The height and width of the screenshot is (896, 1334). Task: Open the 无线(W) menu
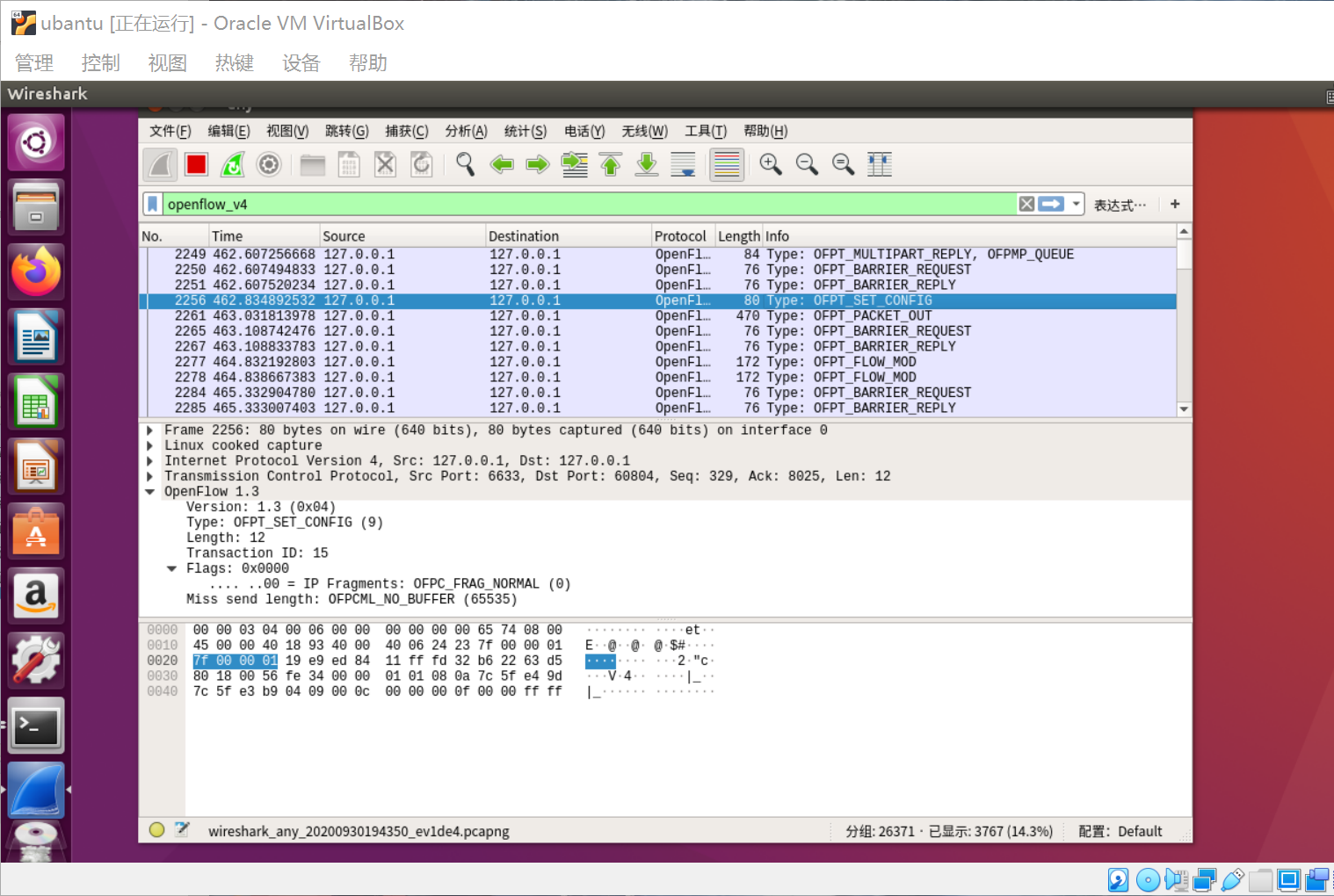click(645, 131)
